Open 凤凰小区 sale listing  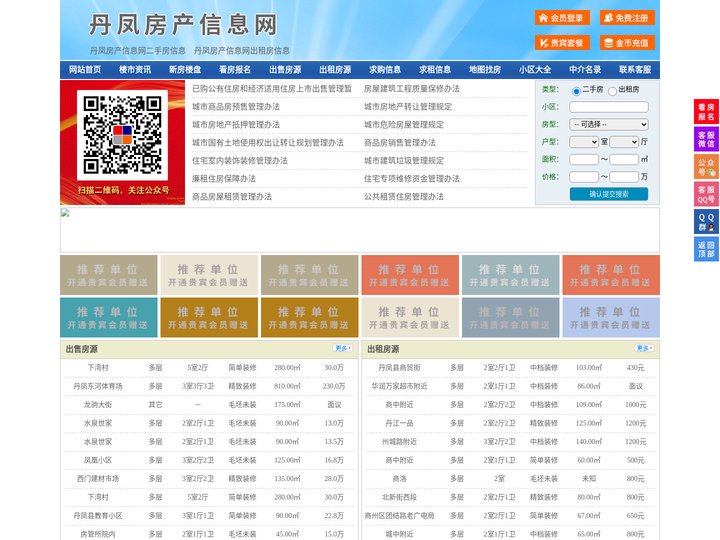coord(98,460)
